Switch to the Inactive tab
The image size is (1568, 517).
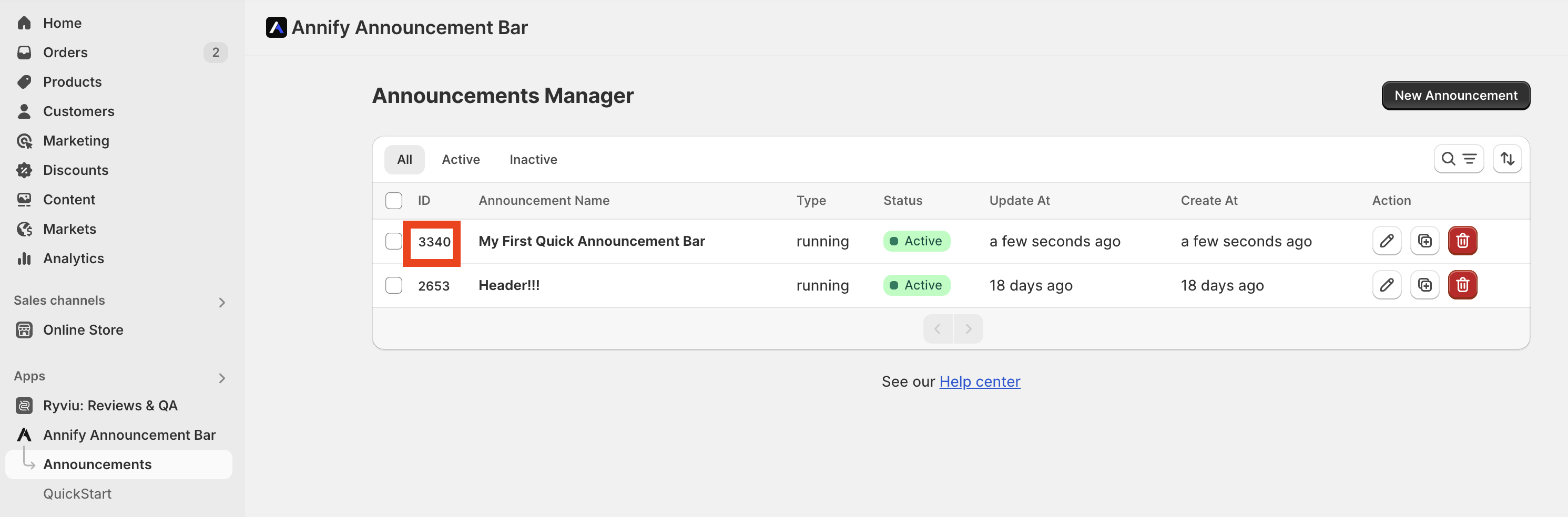(x=533, y=159)
